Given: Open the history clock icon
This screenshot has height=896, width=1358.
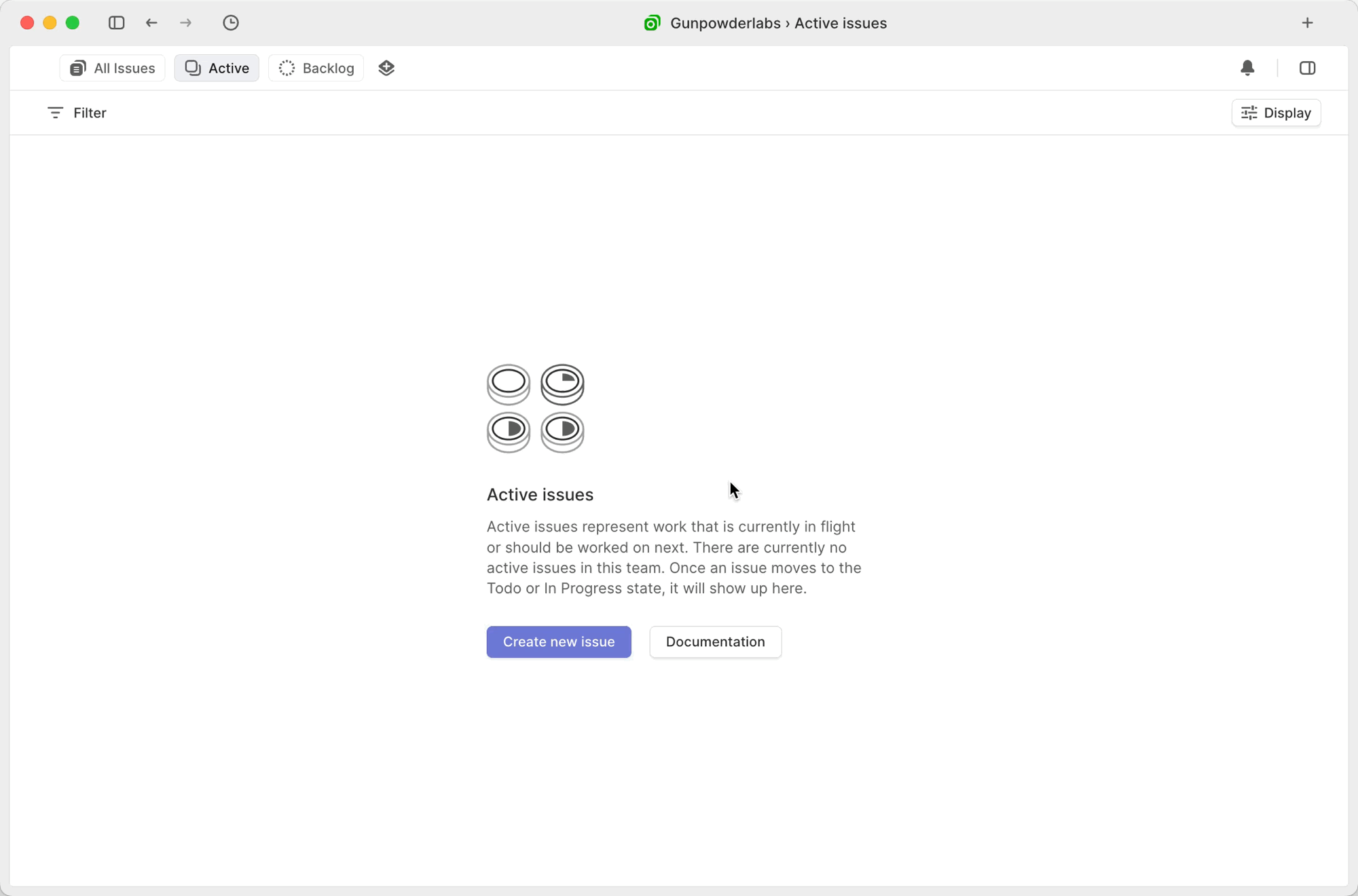Looking at the screenshot, I should click(231, 23).
